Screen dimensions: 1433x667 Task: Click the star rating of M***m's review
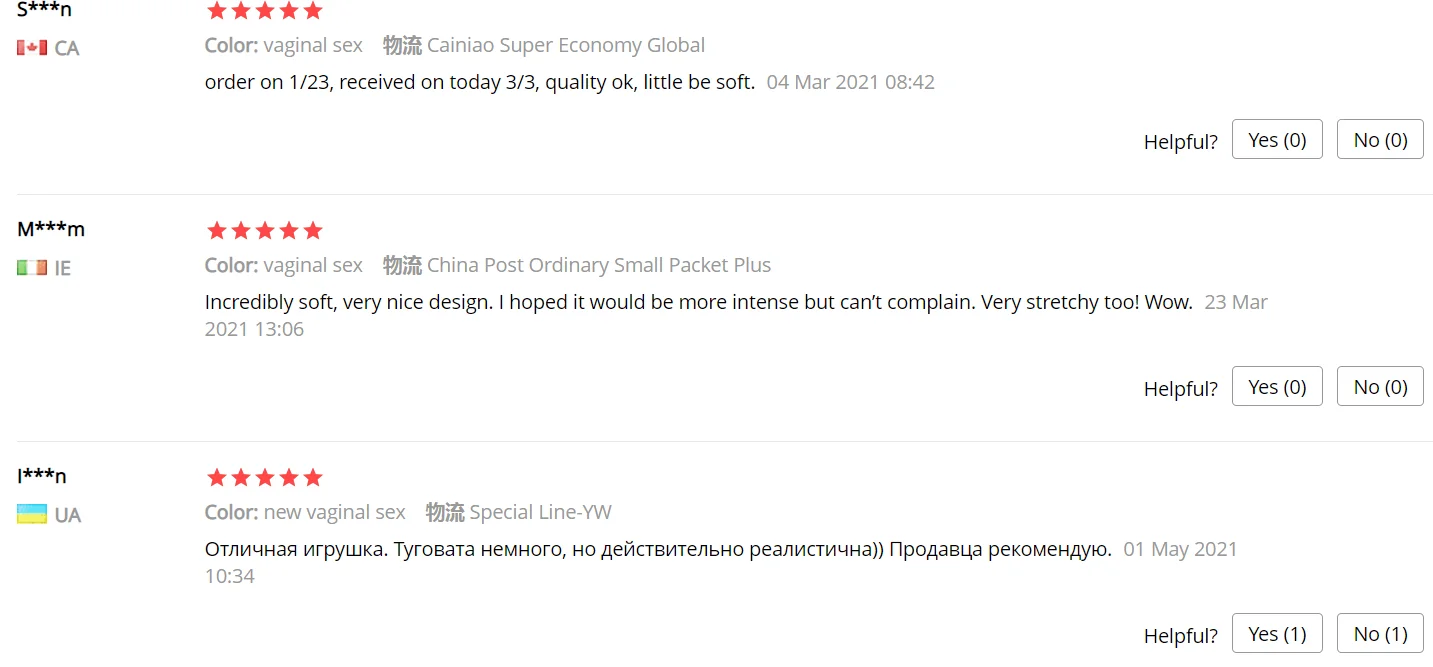(264, 231)
